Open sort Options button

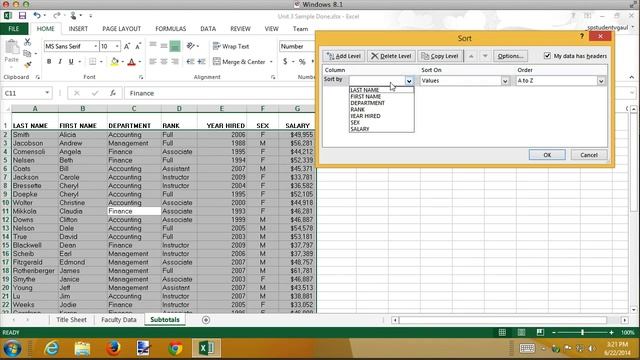pos(510,56)
